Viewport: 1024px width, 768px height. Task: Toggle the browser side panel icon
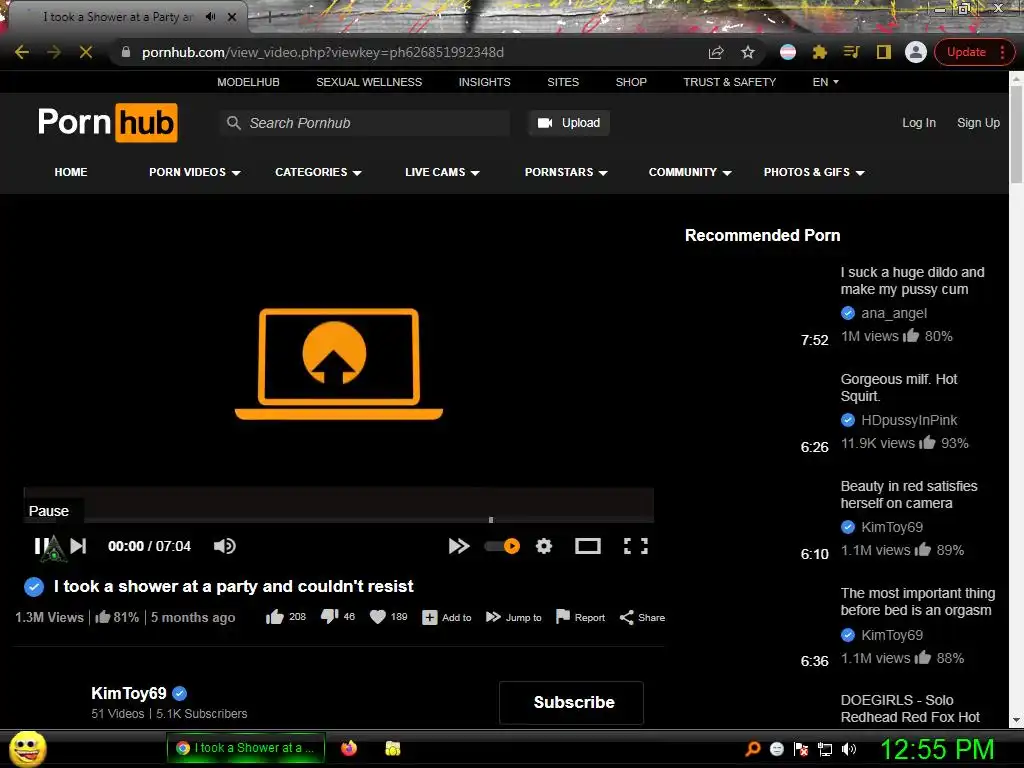click(884, 52)
